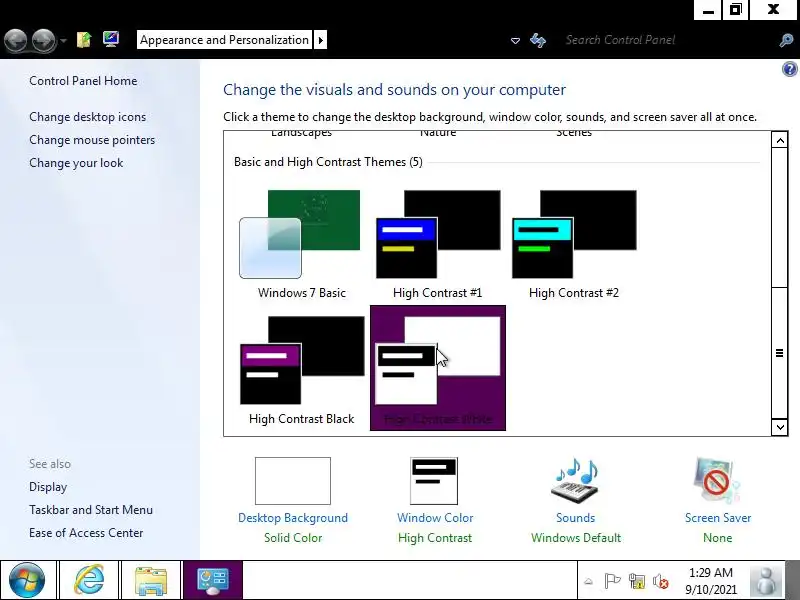Select the Windows 7 Basic theme
This screenshot has height=600, width=800.
pos(302,243)
